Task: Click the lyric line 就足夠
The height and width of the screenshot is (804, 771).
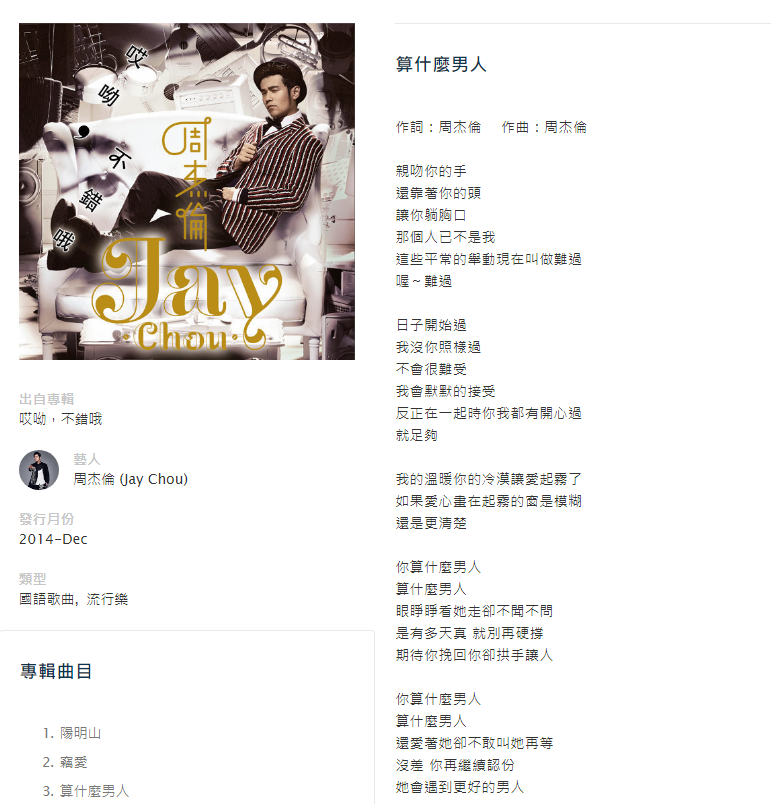Action: click(417, 435)
